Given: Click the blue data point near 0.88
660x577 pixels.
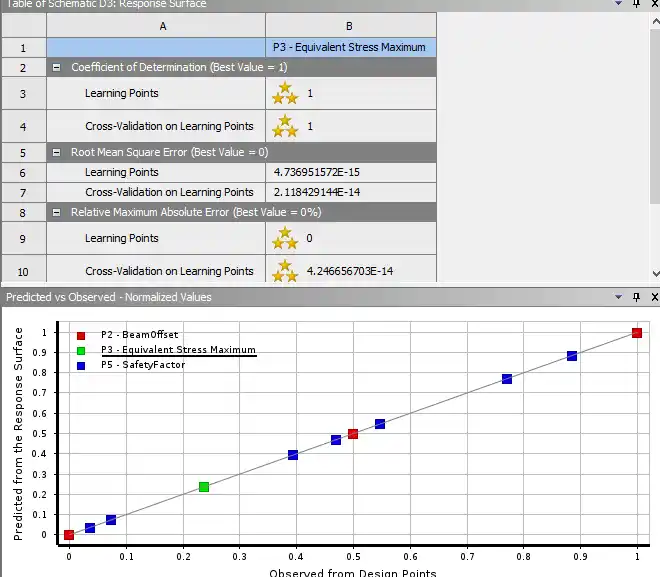Looking at the screenshot, I should pos(572,356).
